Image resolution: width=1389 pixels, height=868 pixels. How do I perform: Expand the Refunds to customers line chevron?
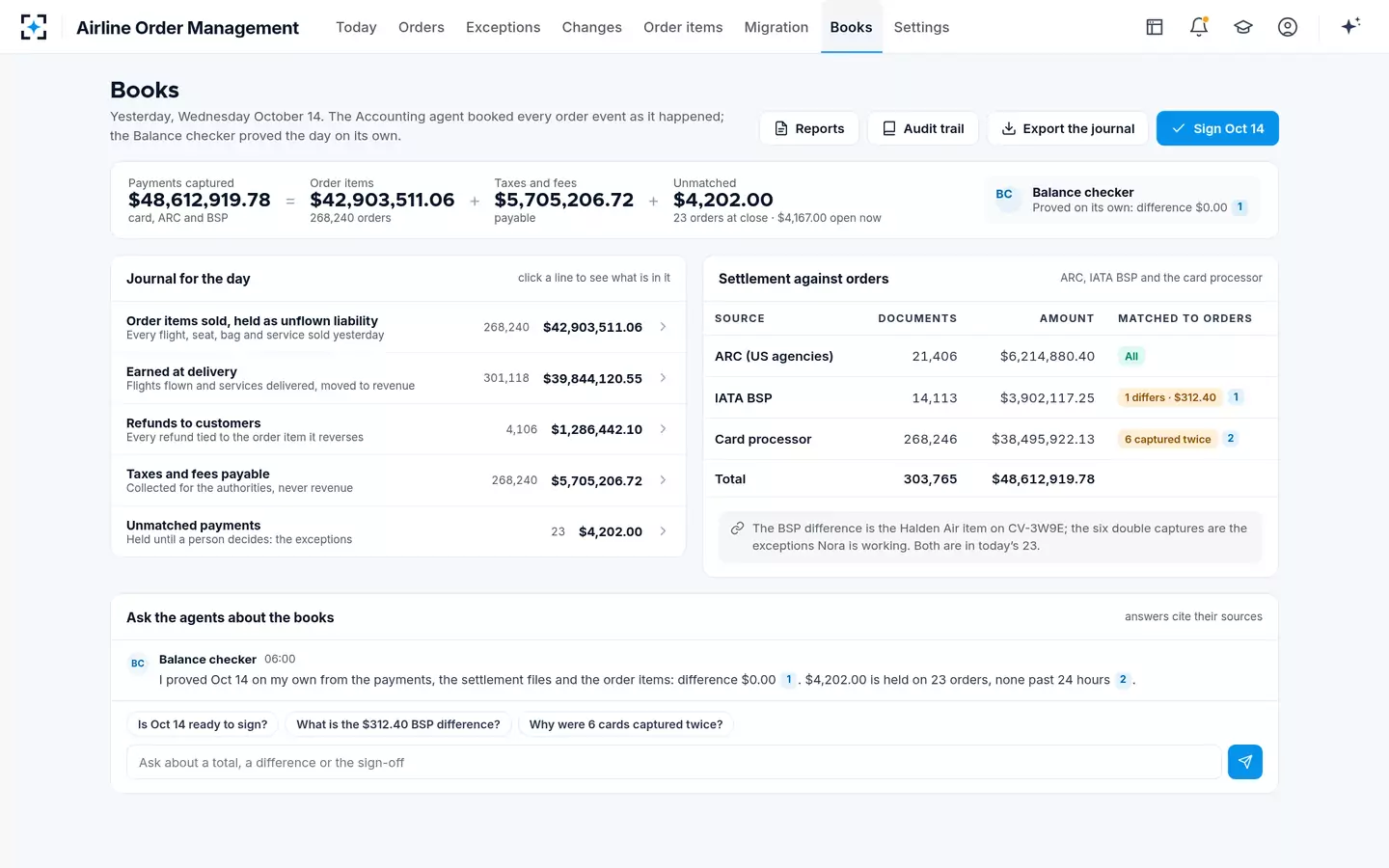663,429
